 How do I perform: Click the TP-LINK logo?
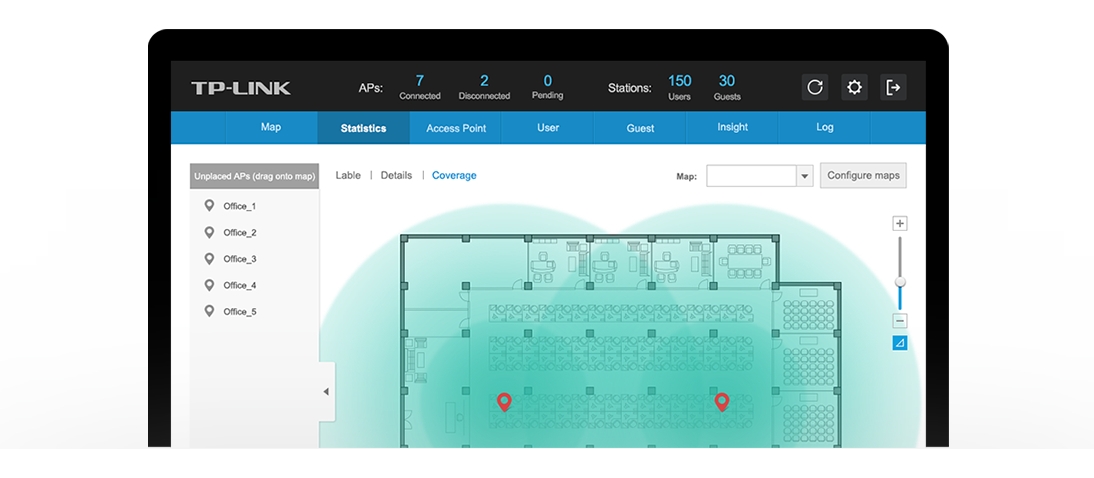pos(241,88)
